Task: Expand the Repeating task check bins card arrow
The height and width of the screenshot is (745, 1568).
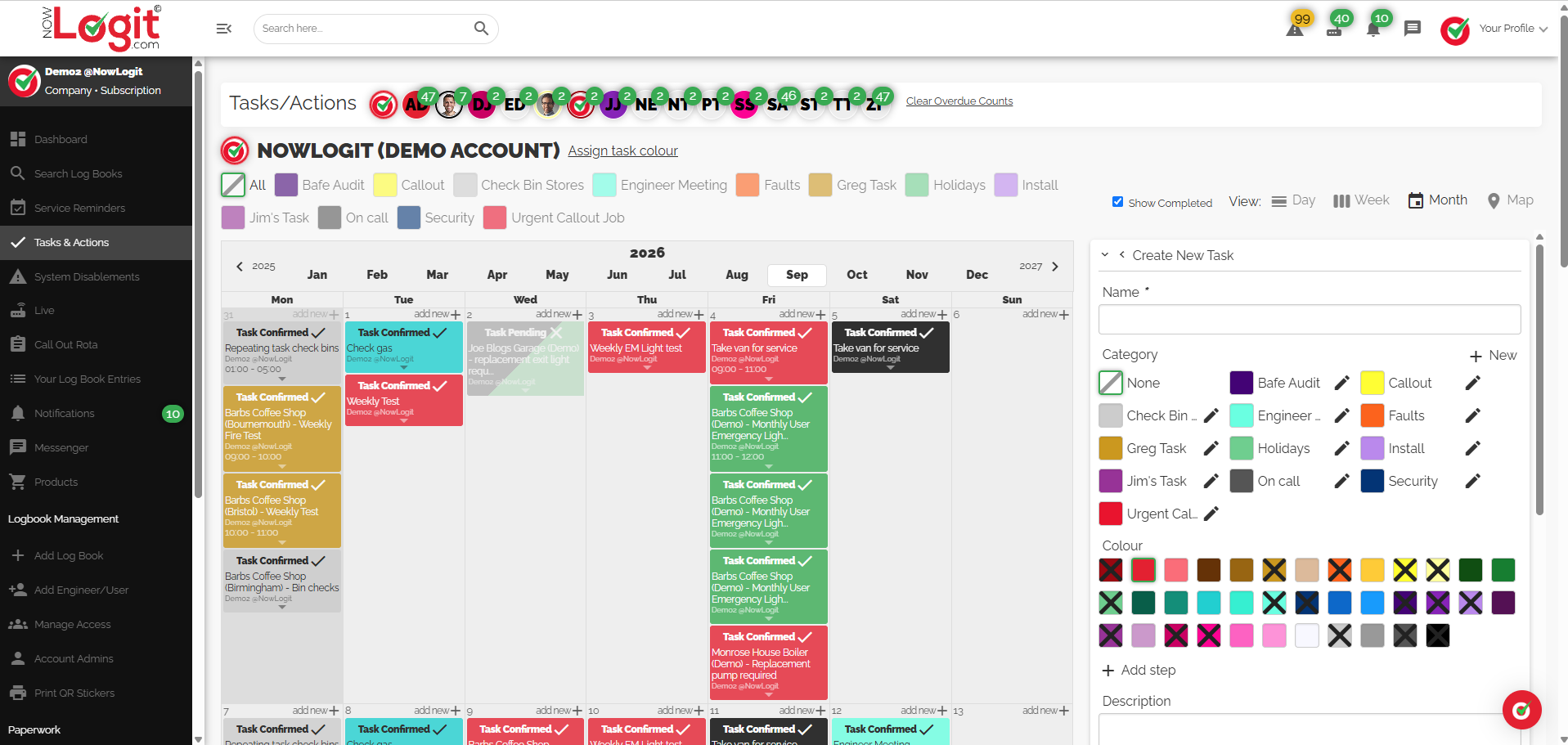Action: coord(282,379)
